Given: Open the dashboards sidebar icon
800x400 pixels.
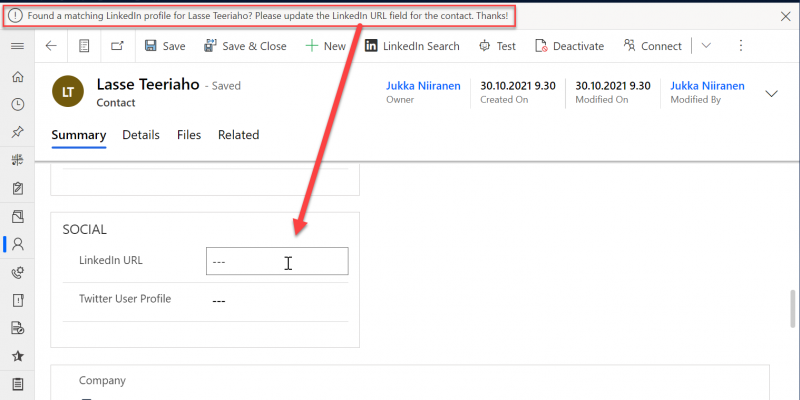Looking at the screenshot, I should [17, 161].
